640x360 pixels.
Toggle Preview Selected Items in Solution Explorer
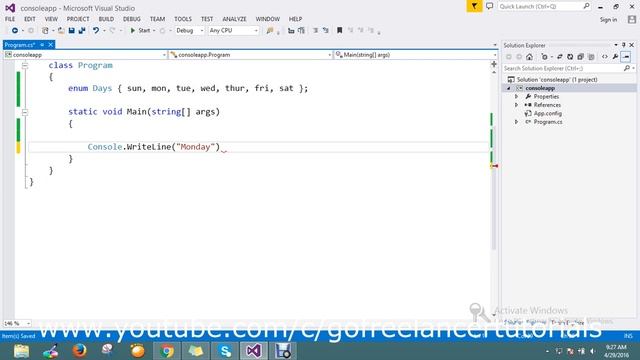click(626, 57)
